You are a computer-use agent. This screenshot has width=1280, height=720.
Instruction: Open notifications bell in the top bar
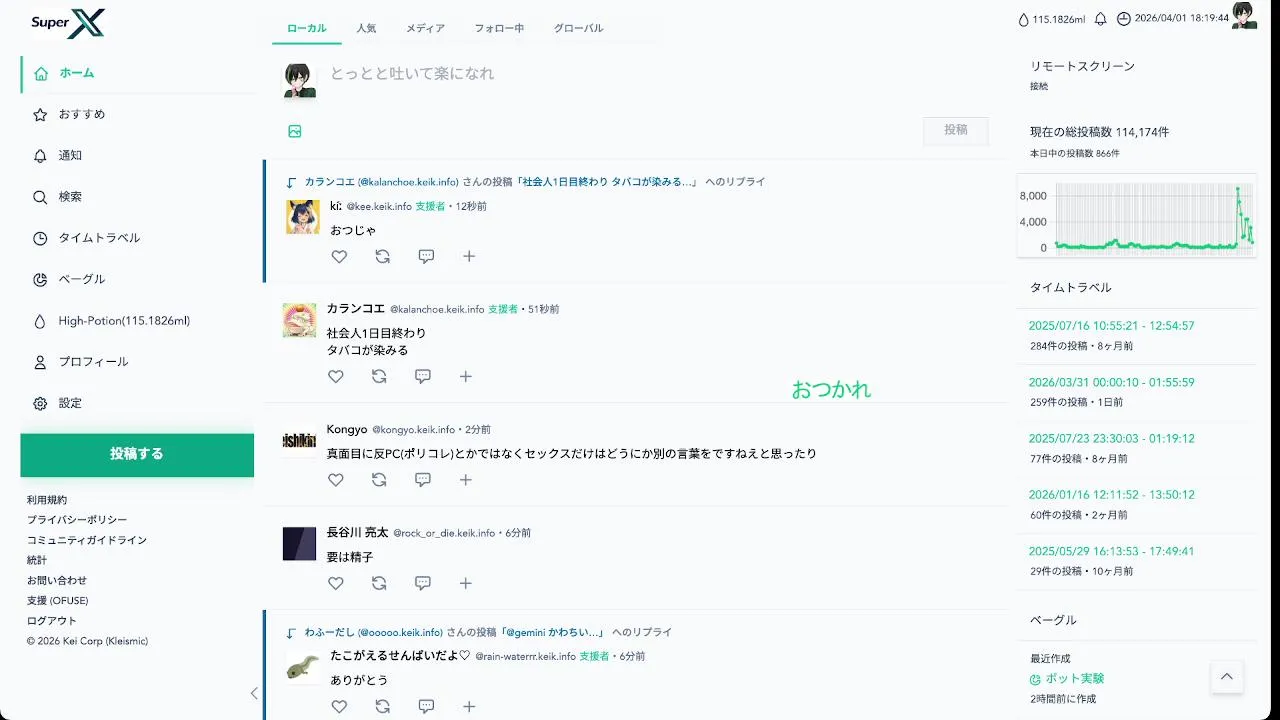[x=1101, y=19]
